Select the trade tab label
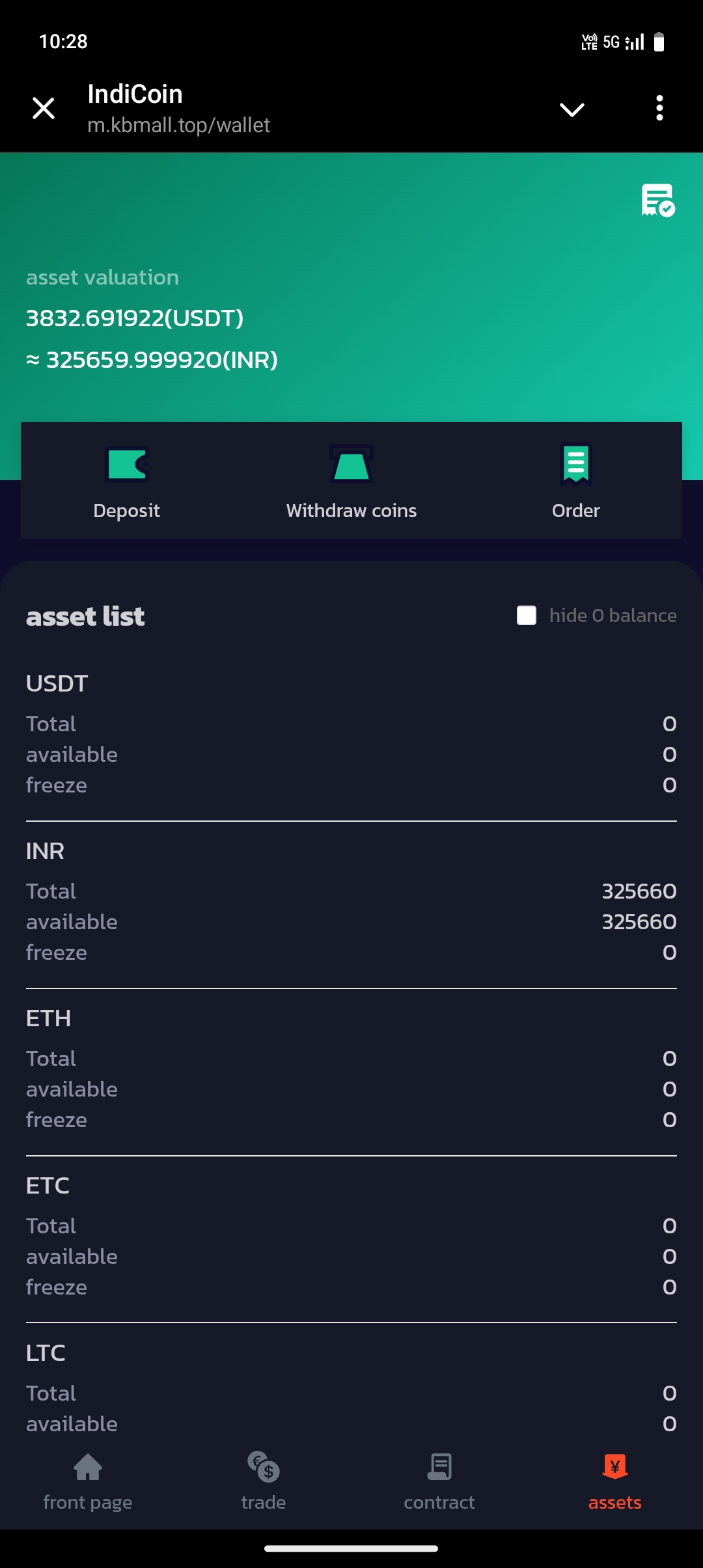 click(x=264, y=1502)
